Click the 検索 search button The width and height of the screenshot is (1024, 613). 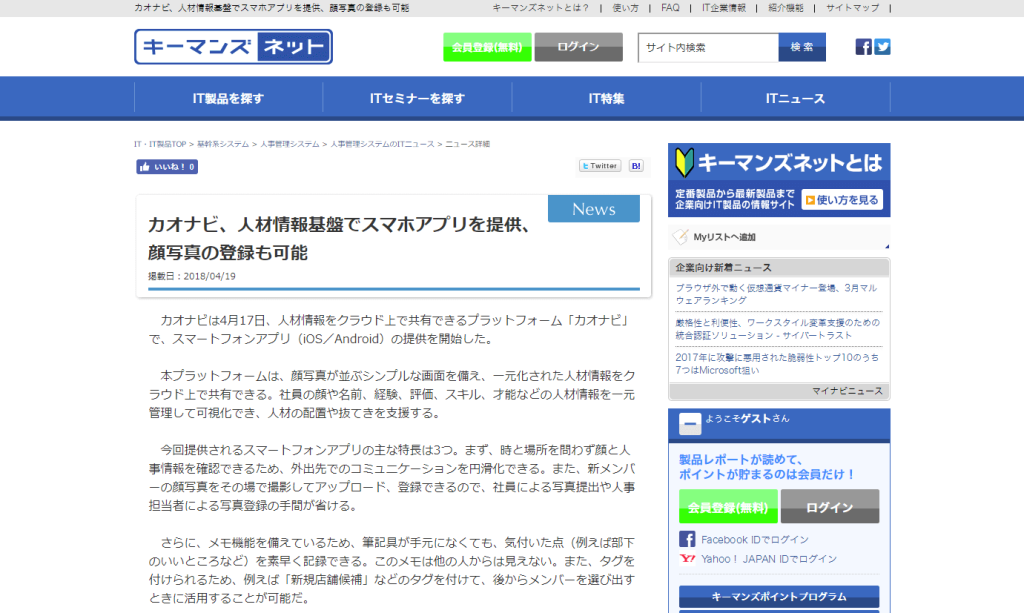point(802,48)
